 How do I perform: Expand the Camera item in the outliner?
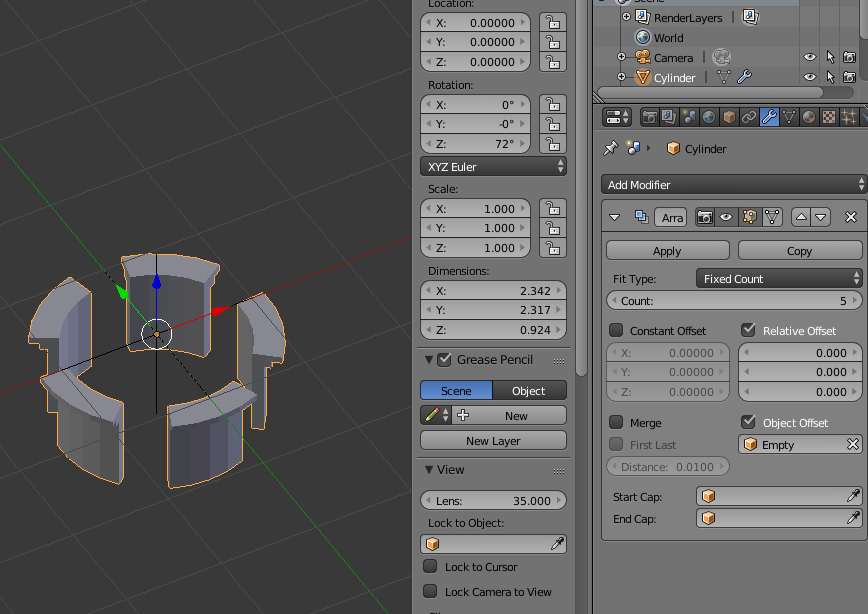point(621,58)
